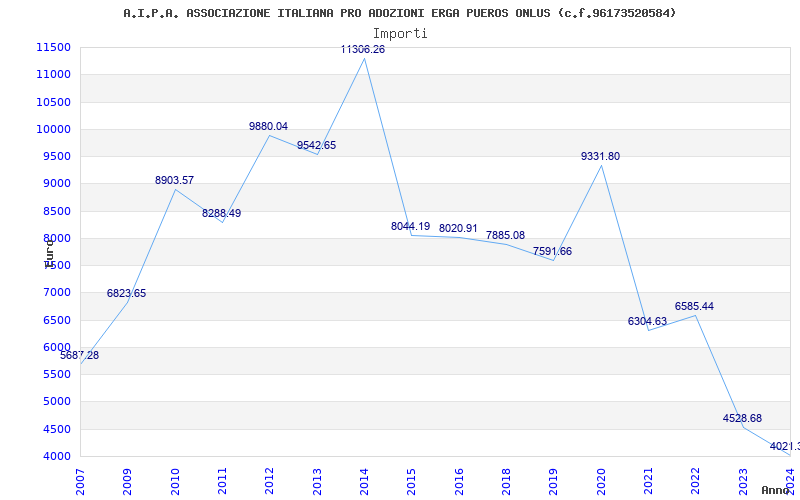The height and width of the screenshot is (500, 800).
Task: Click the 2009 x-axis year label
Action: click(128, 481)
